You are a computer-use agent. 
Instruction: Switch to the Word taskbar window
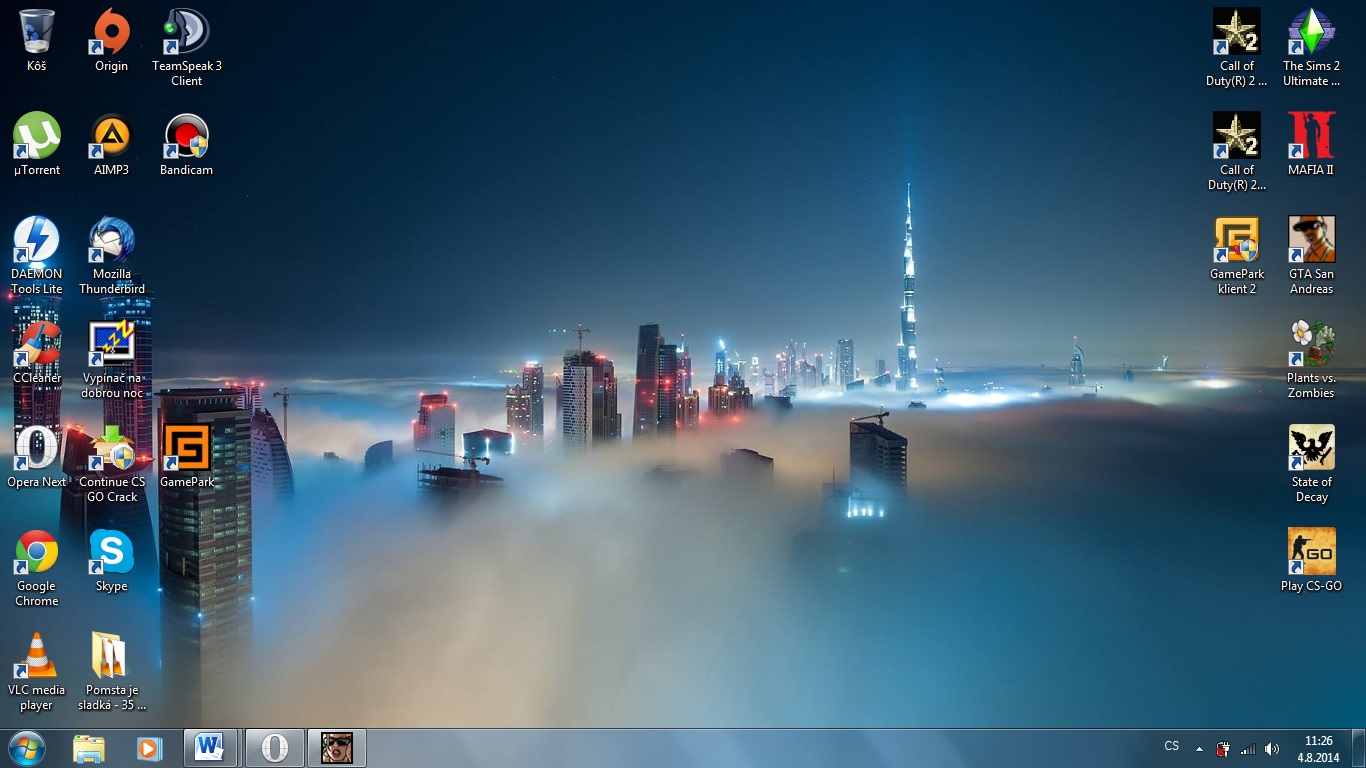(210, 748)
